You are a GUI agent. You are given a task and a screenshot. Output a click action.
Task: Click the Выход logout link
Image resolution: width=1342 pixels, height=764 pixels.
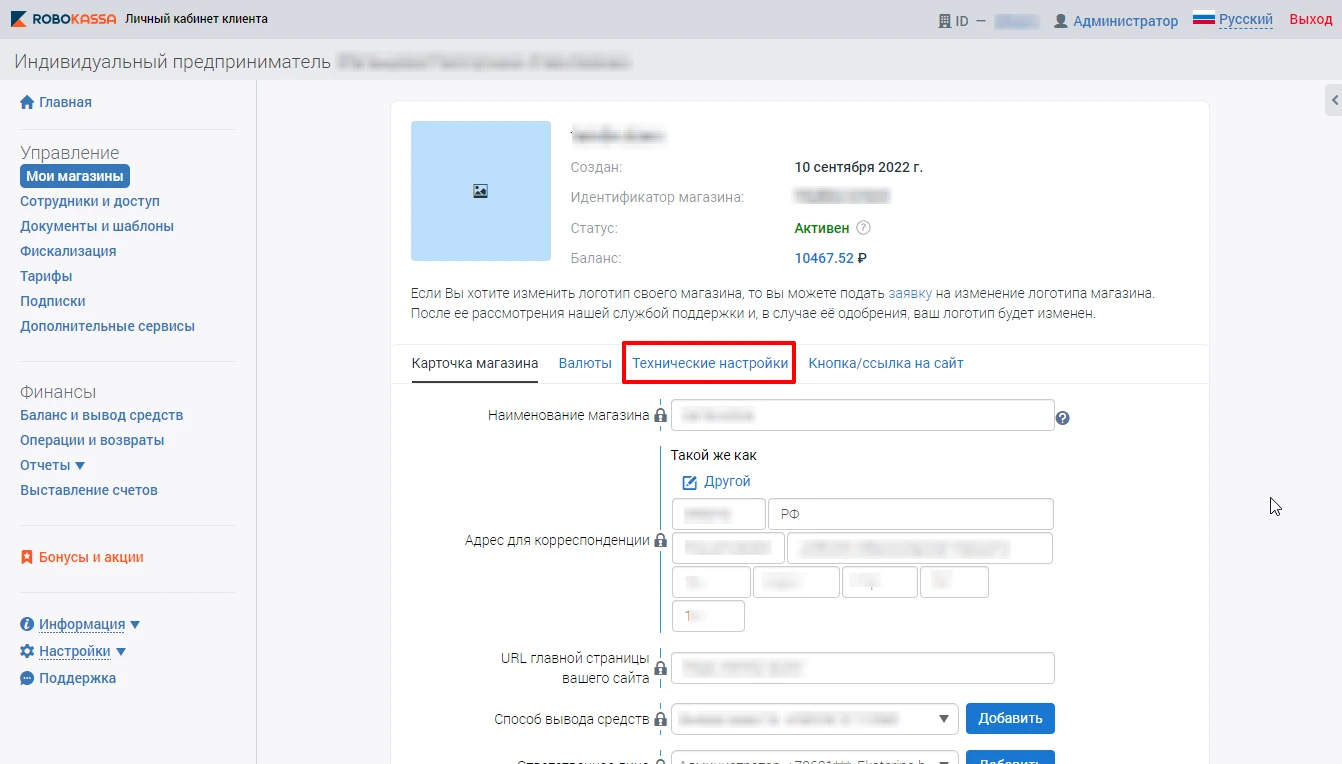[1310, 19]
